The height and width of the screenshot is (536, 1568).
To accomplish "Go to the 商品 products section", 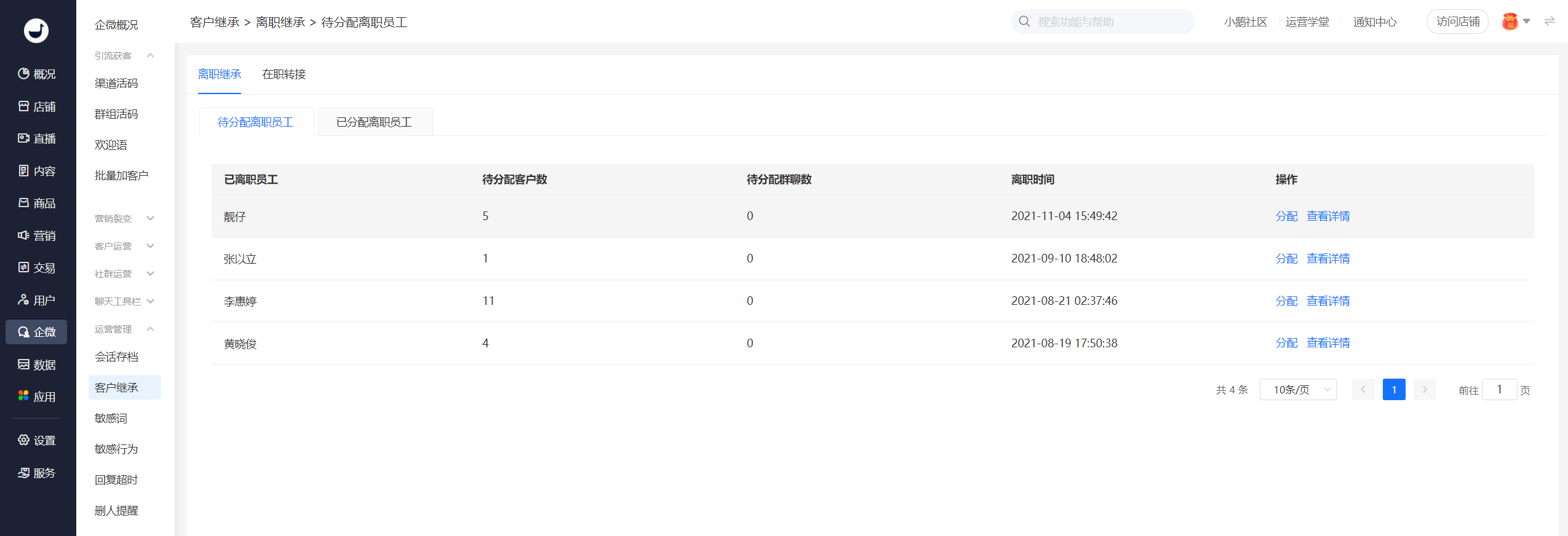I will coord(37,203).
